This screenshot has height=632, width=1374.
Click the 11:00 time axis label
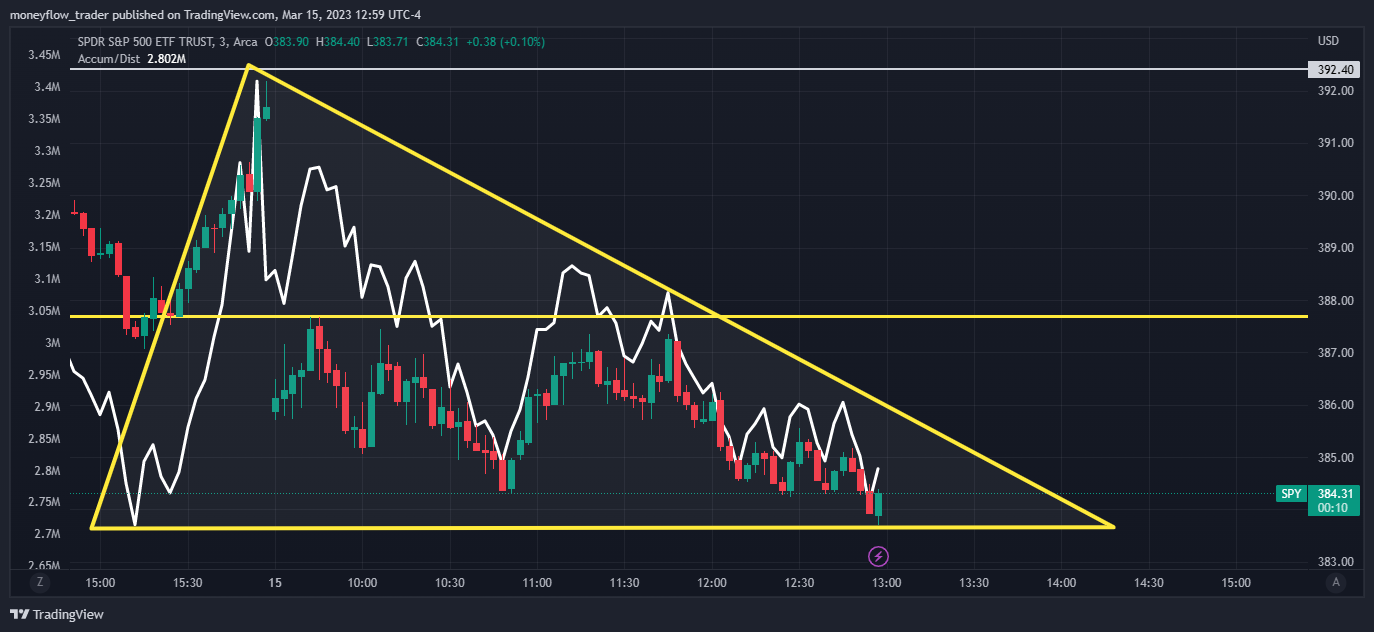click(x=537, y=583)
